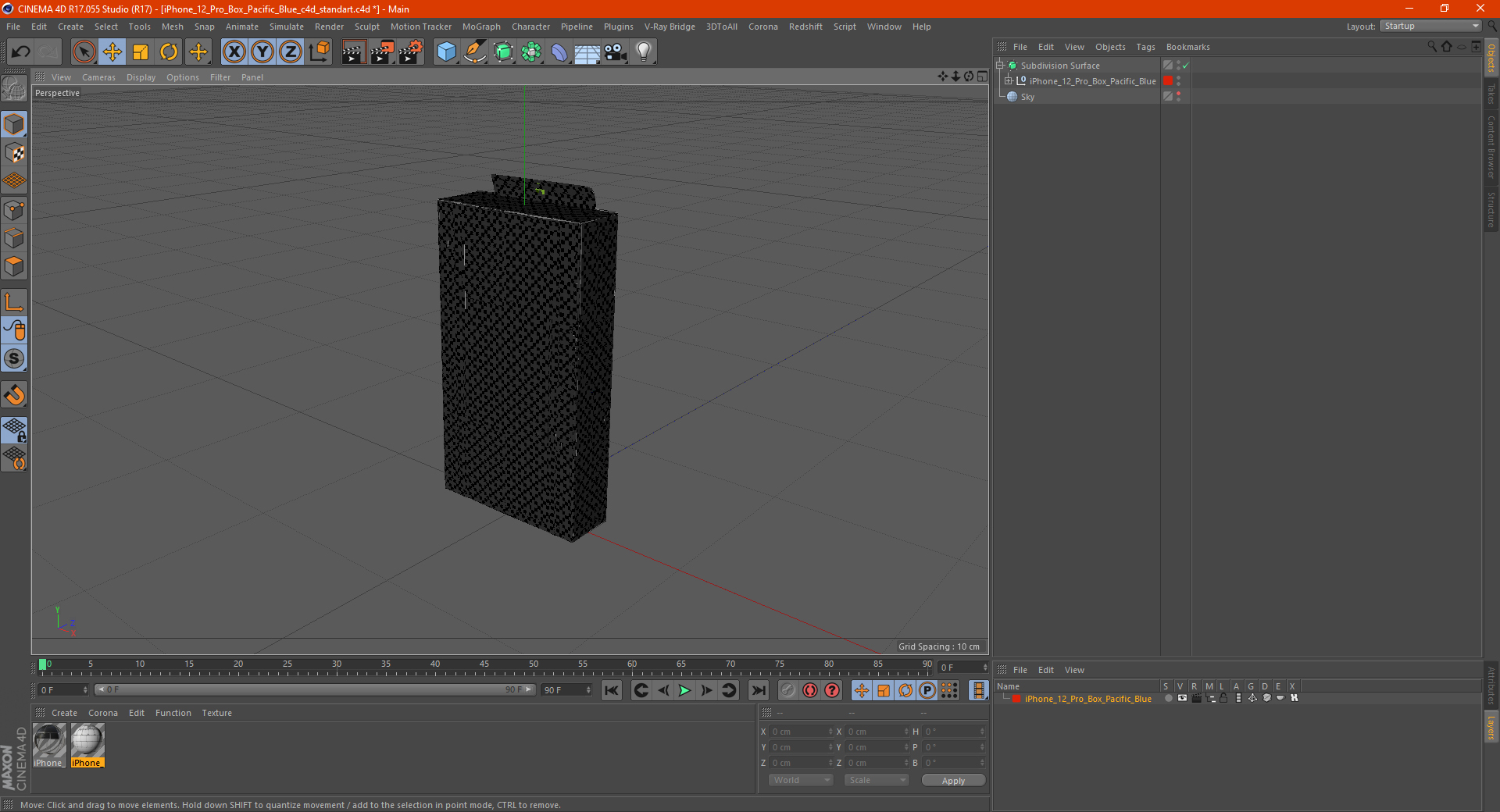Switch to Polygons mode
The height and width of the screenshot is (812, 1500).
(14, 266)
